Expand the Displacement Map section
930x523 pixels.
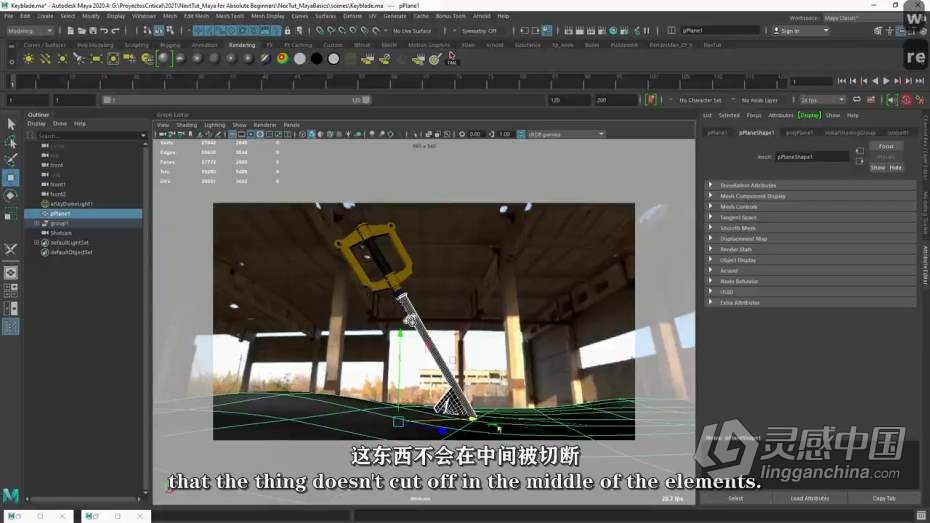point(810,238)
